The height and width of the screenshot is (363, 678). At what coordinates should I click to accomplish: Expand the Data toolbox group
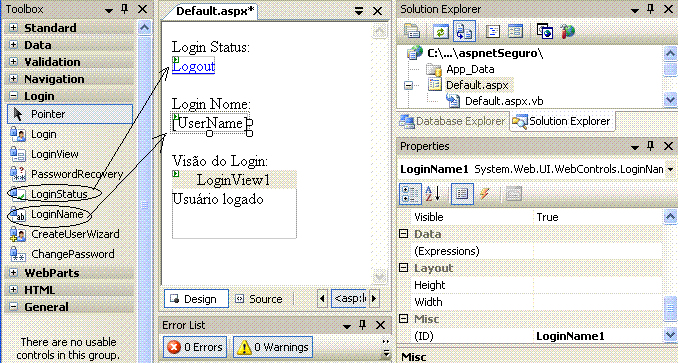(13, 45)
